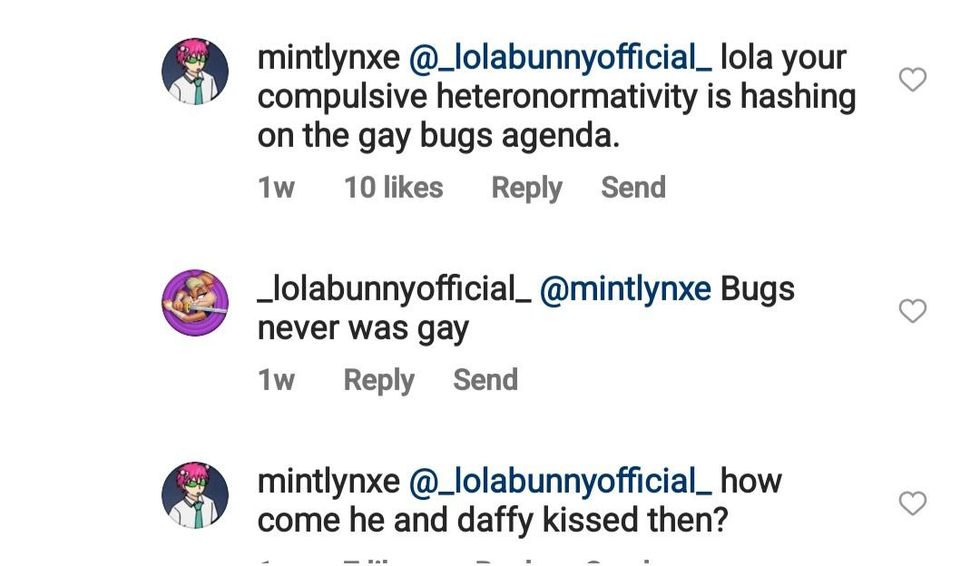
Task: Open mintlynxe avatar on the first comment
Action: pyautogui.click(x=195, y=72)
